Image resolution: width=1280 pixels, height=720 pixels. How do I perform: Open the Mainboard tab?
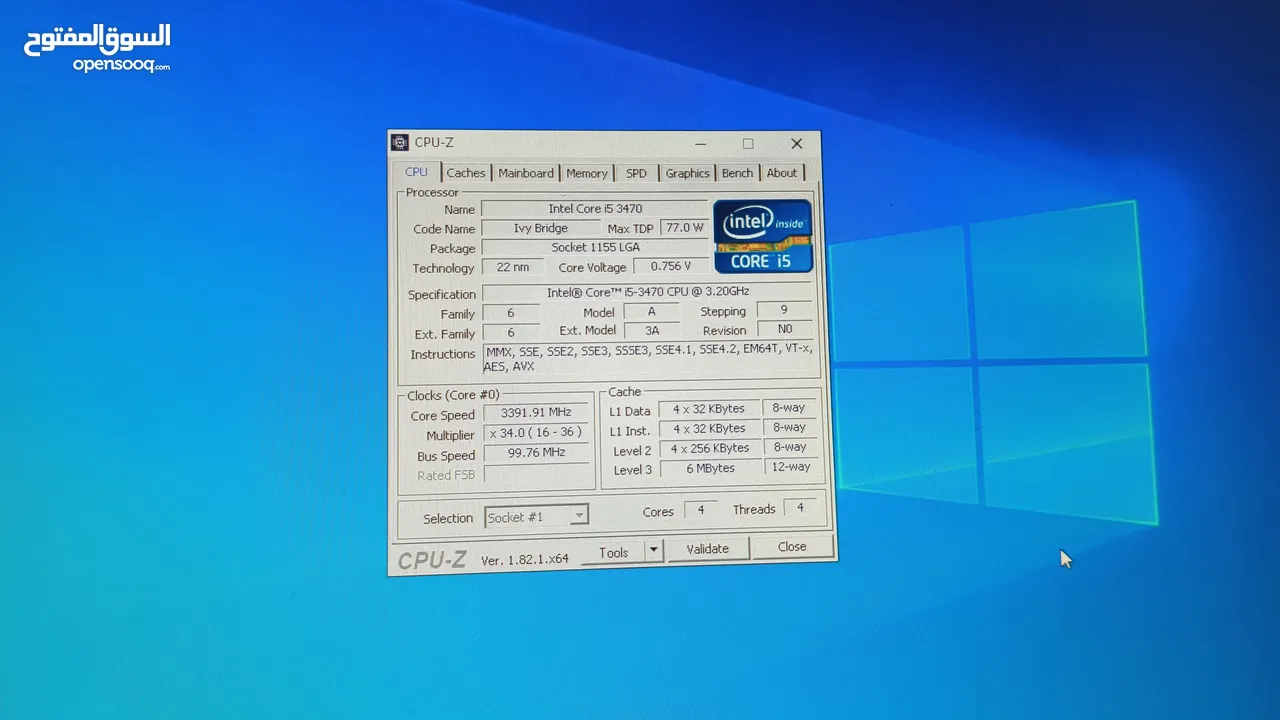[525, 173]
